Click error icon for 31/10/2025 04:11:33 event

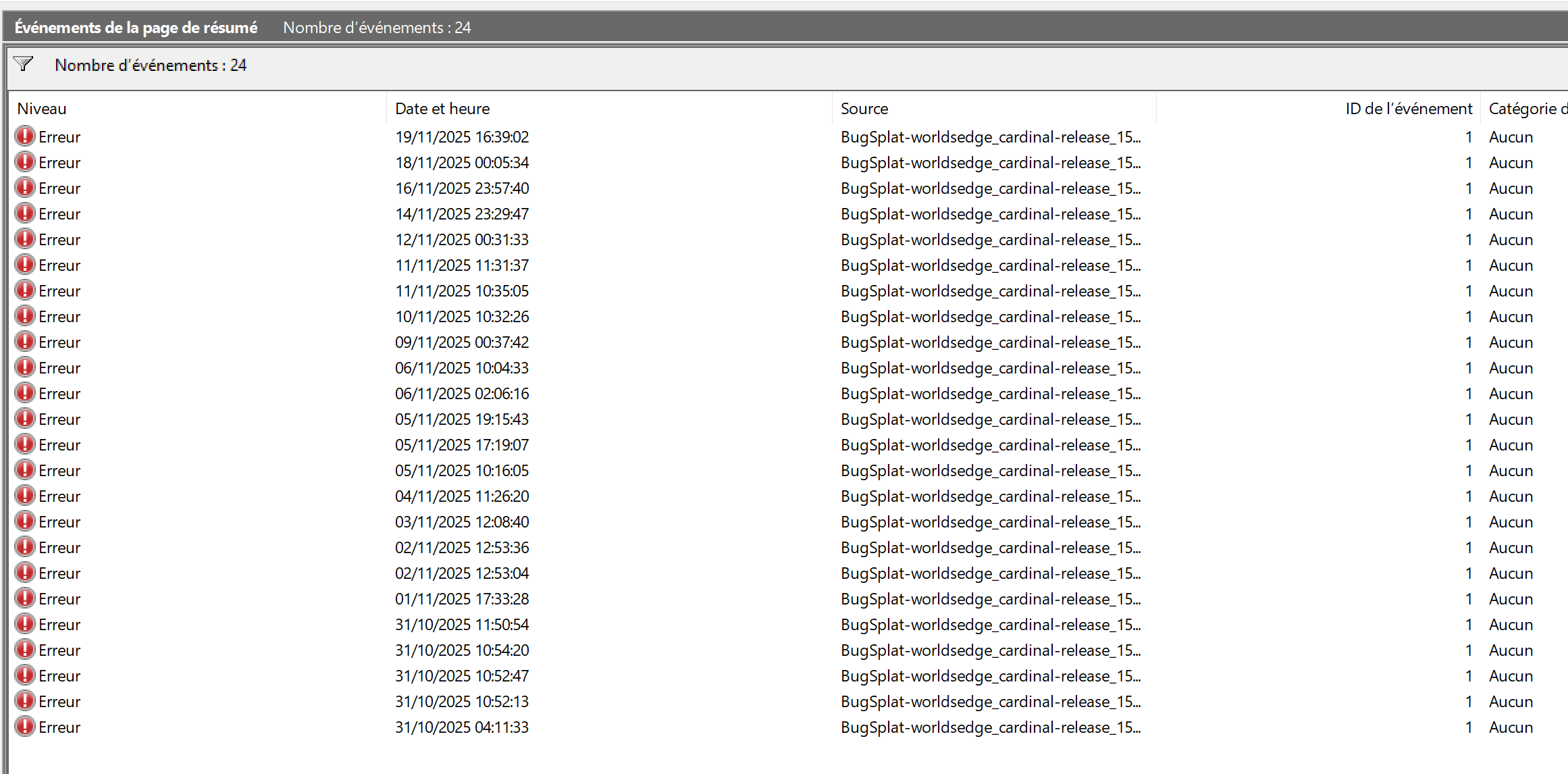click(x=25, y=727)
